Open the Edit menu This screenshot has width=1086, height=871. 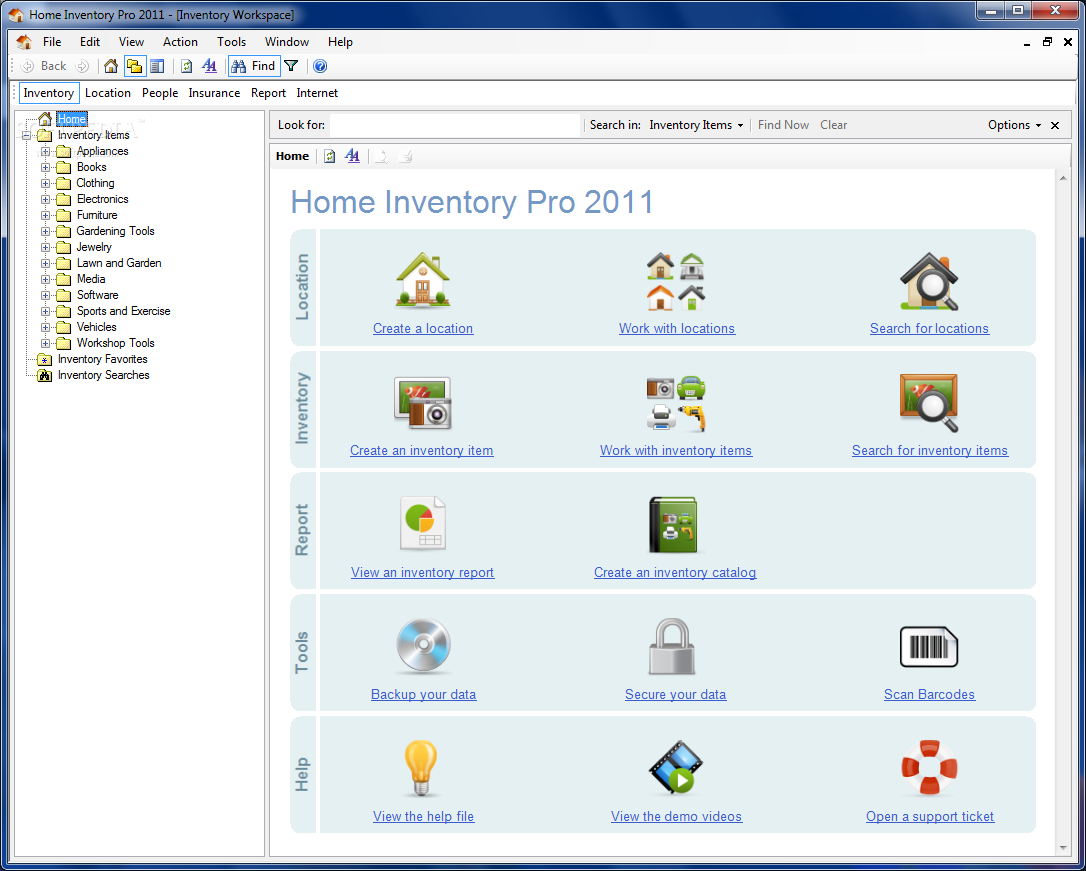pyautogui.click(x=90, y=42)
